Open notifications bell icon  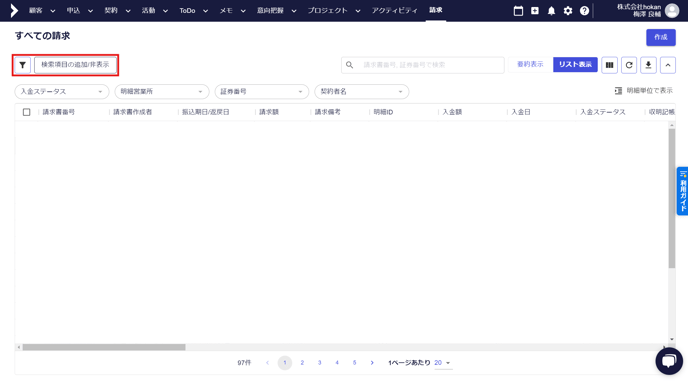[x=551, y=11]
